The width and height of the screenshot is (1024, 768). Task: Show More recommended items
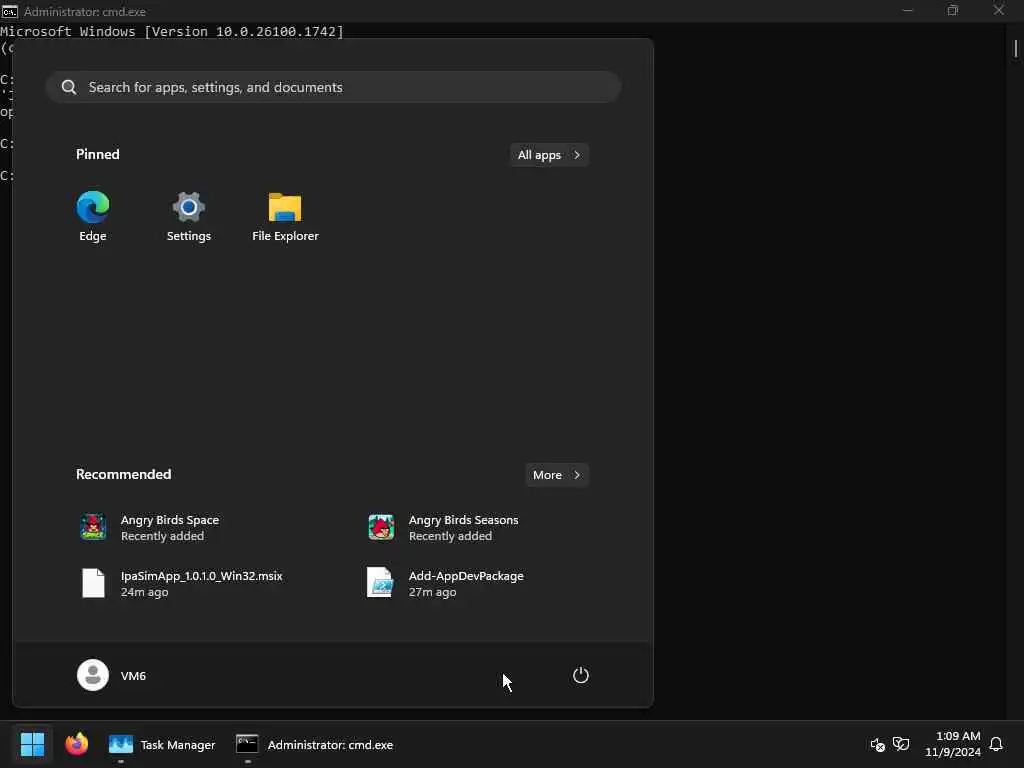(x=556, y=475)
